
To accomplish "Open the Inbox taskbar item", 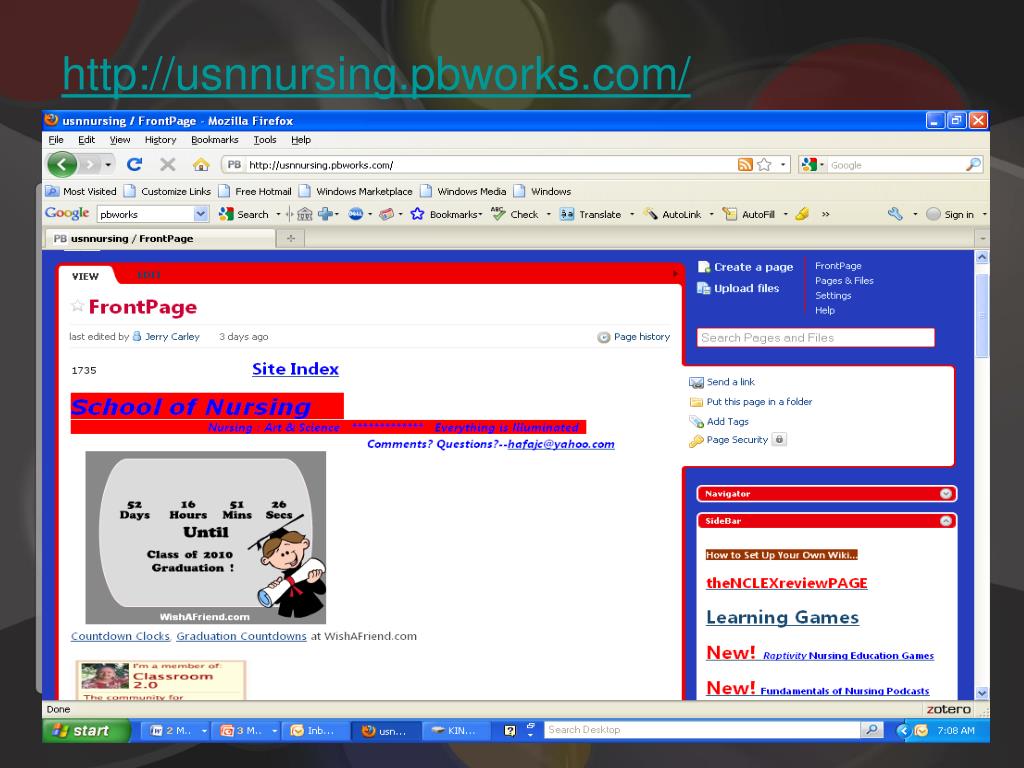I will (315, 731).
